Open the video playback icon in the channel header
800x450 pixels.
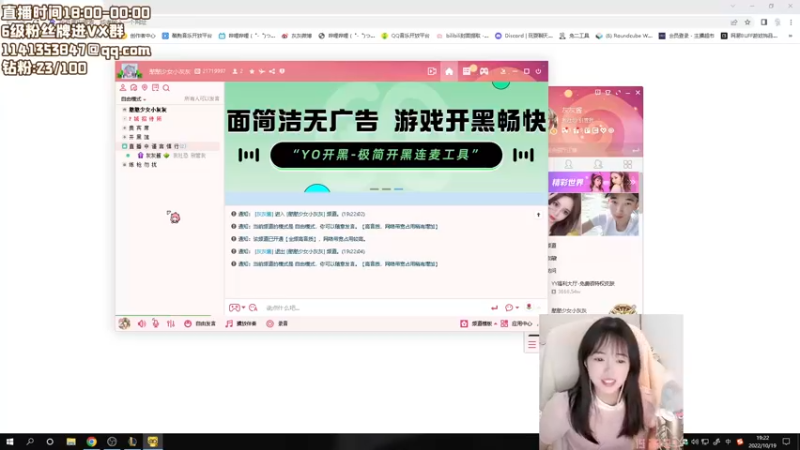click(432, 71)
